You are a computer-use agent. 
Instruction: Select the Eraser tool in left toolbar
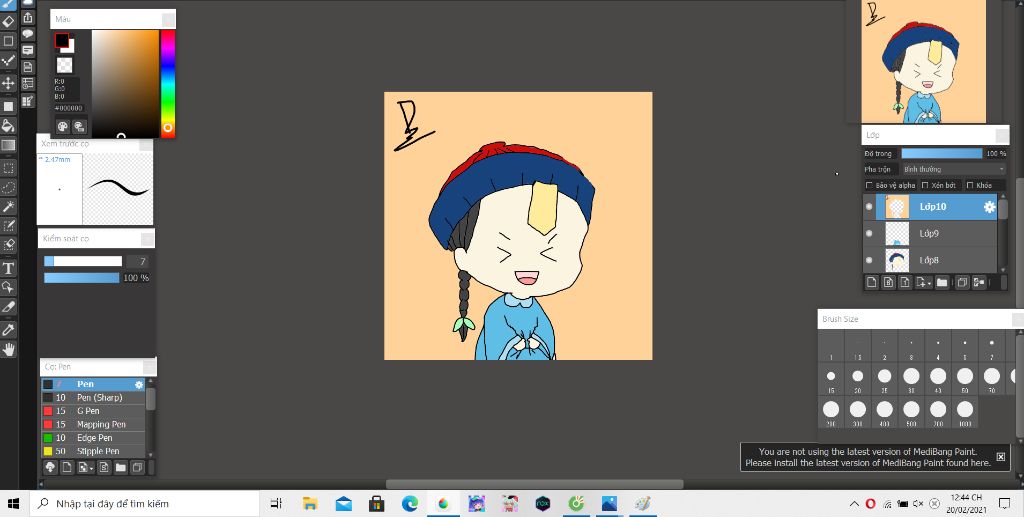8,21
